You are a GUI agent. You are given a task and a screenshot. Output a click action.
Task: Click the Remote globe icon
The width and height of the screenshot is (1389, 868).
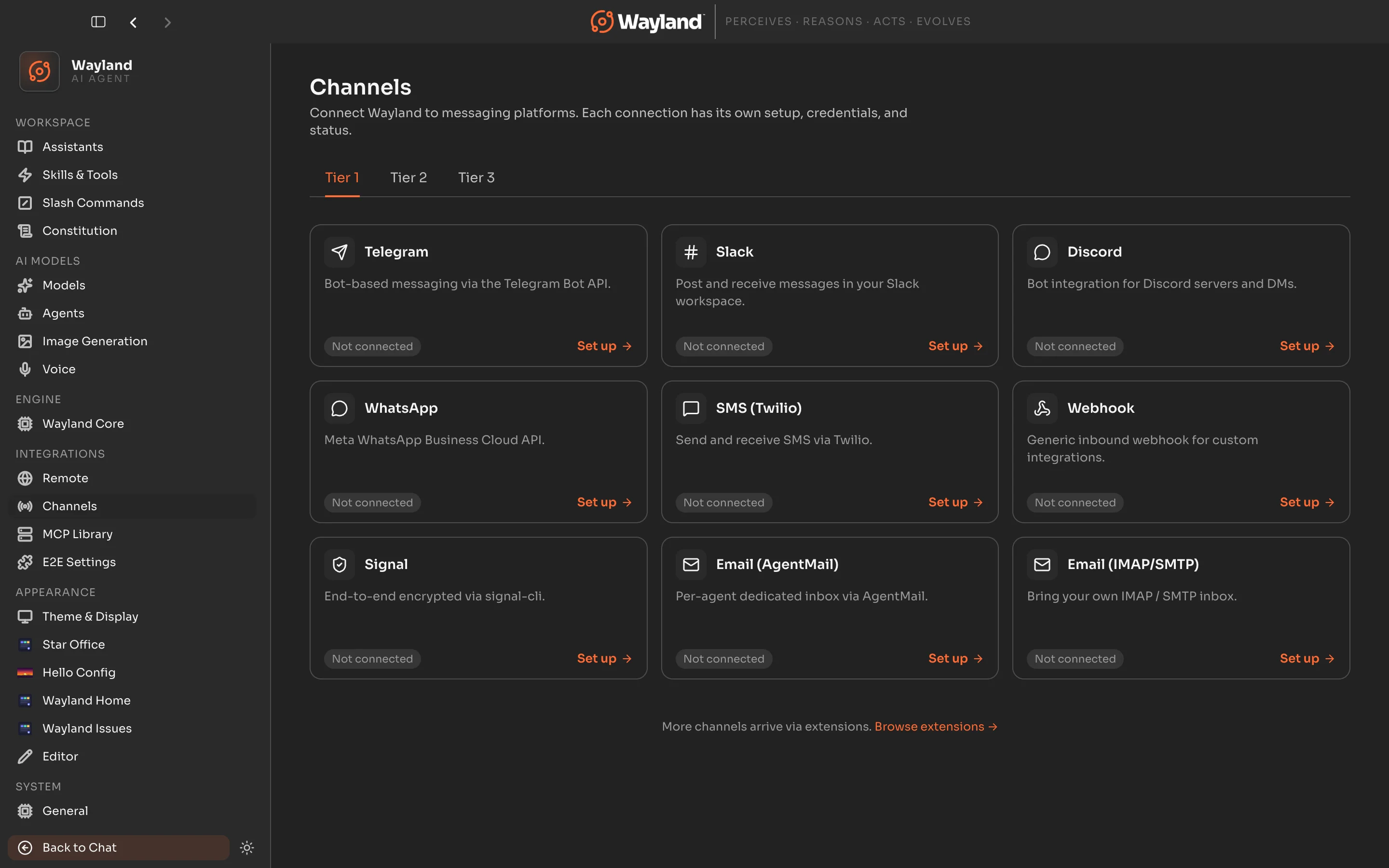(25, 478)
